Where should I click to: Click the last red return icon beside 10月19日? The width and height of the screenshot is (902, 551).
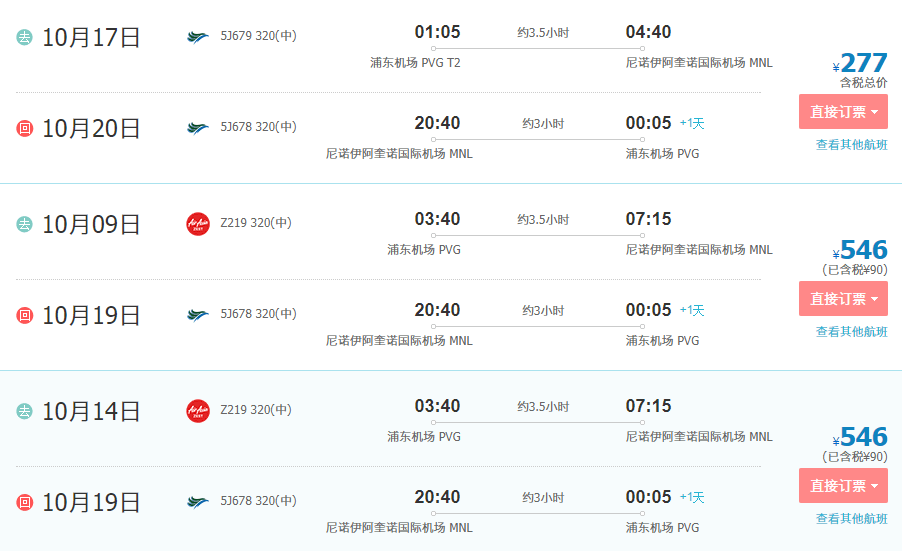pyautogui.click(x=24, y=502)
